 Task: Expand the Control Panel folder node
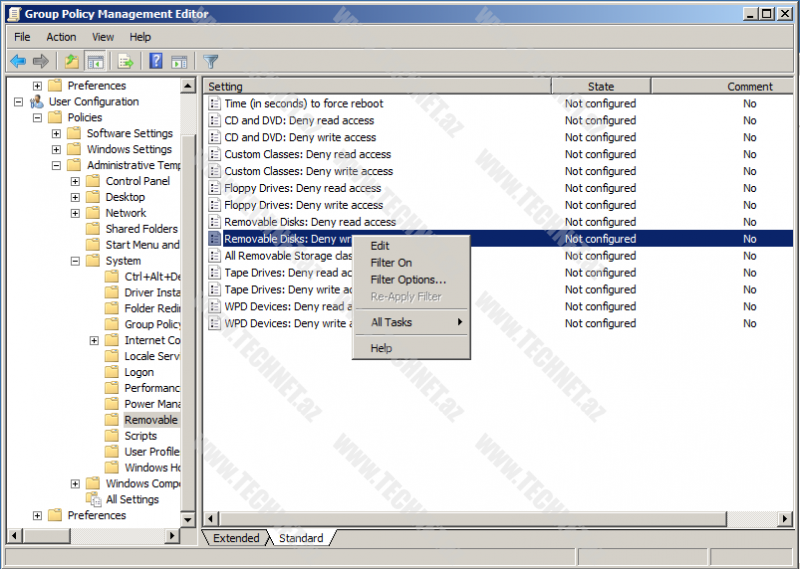pyautogui.click(x=76, y=181)
